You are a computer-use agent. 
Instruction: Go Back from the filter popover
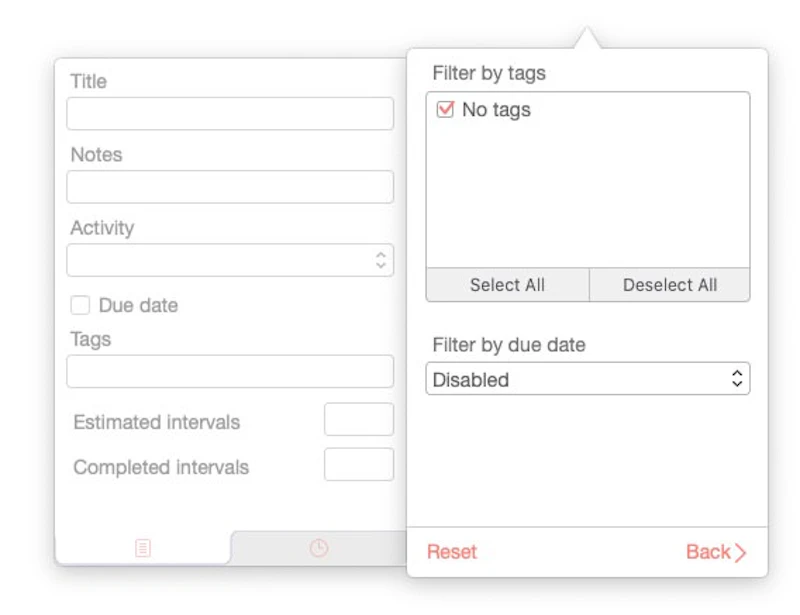click(708, 552)
